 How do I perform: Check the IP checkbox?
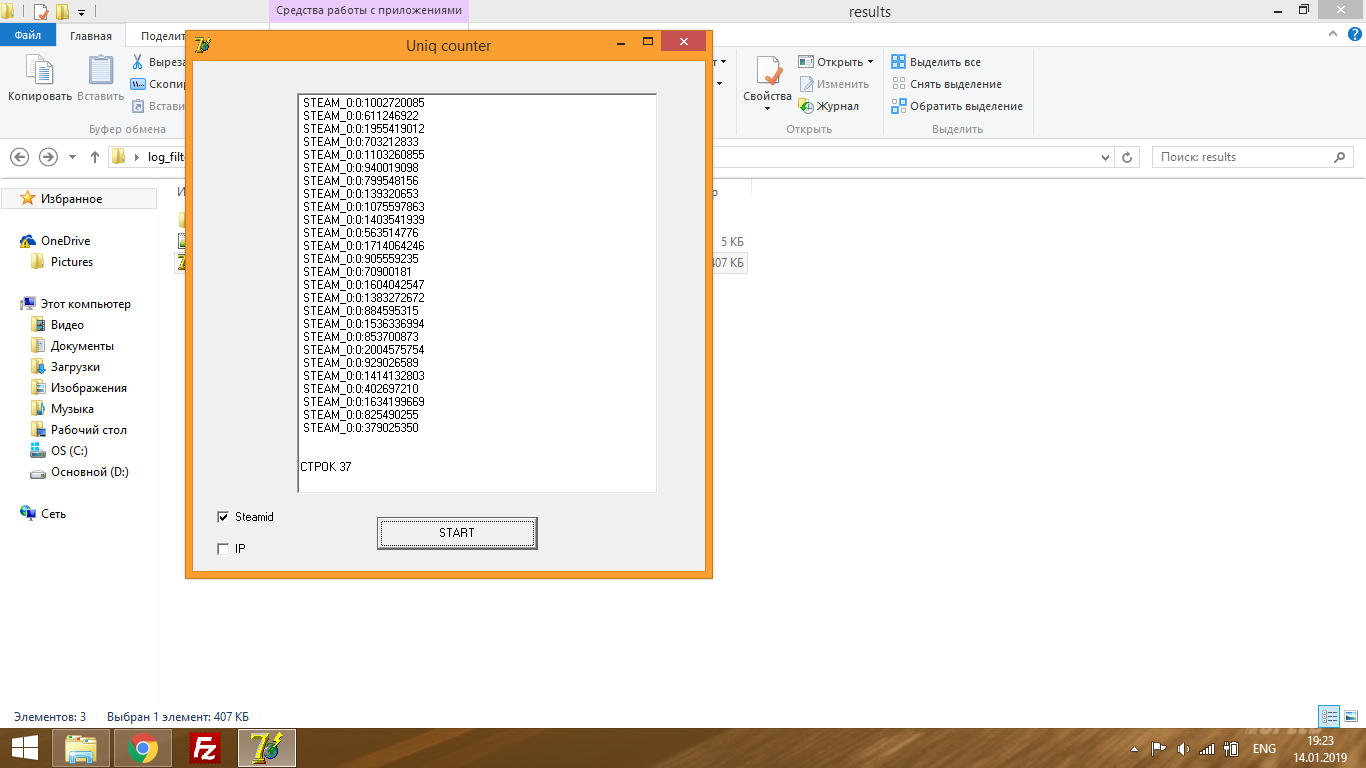(x=223, y=549)
